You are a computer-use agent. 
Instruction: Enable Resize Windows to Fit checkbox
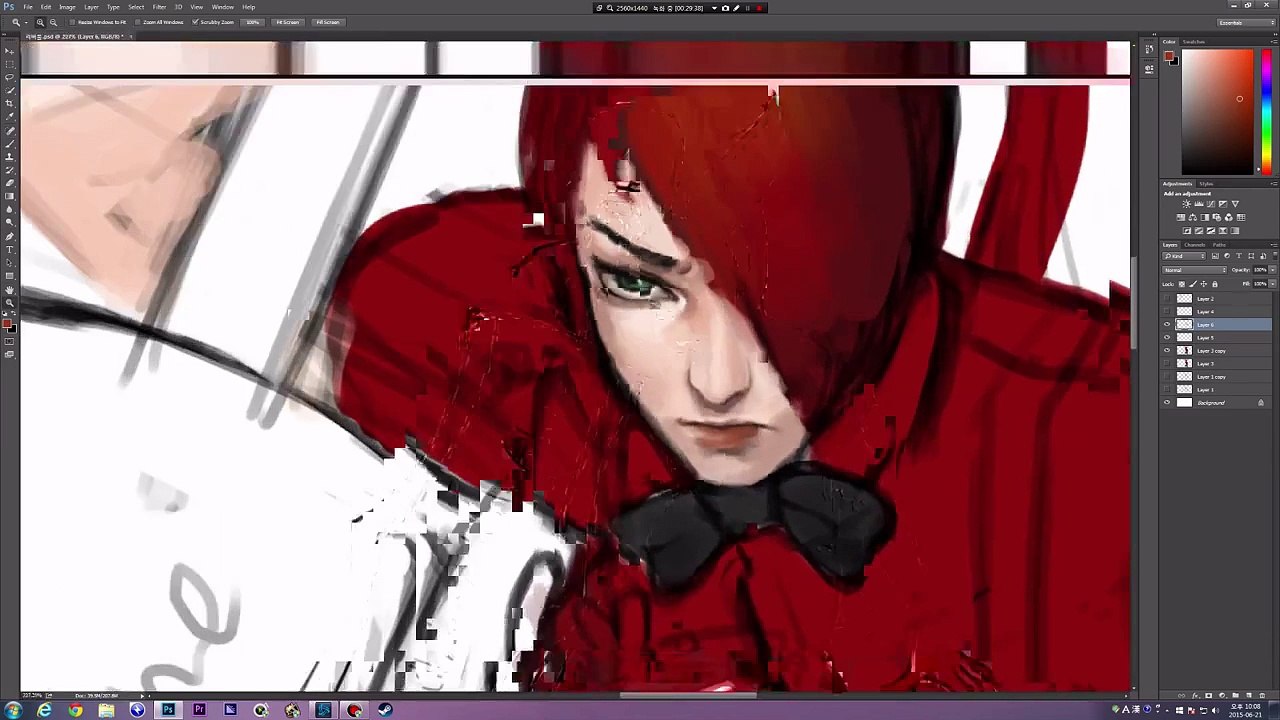(74, 22)
